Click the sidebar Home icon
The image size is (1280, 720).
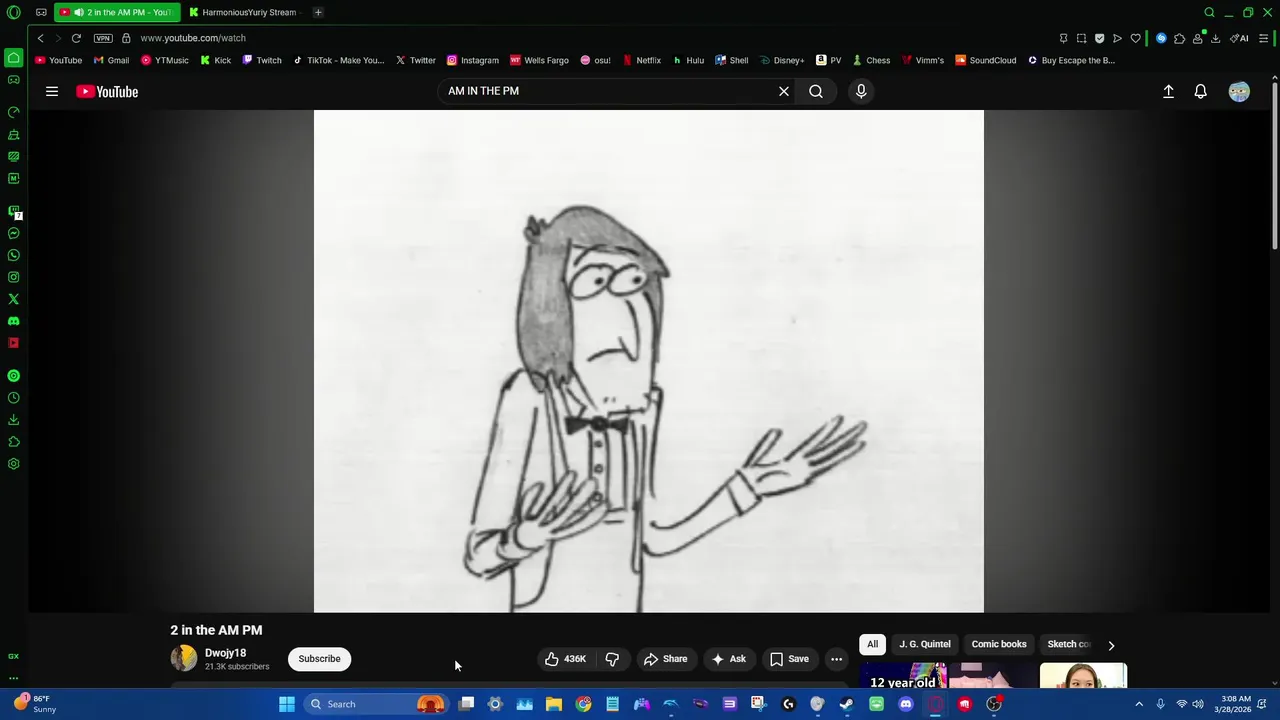point(13,57)
